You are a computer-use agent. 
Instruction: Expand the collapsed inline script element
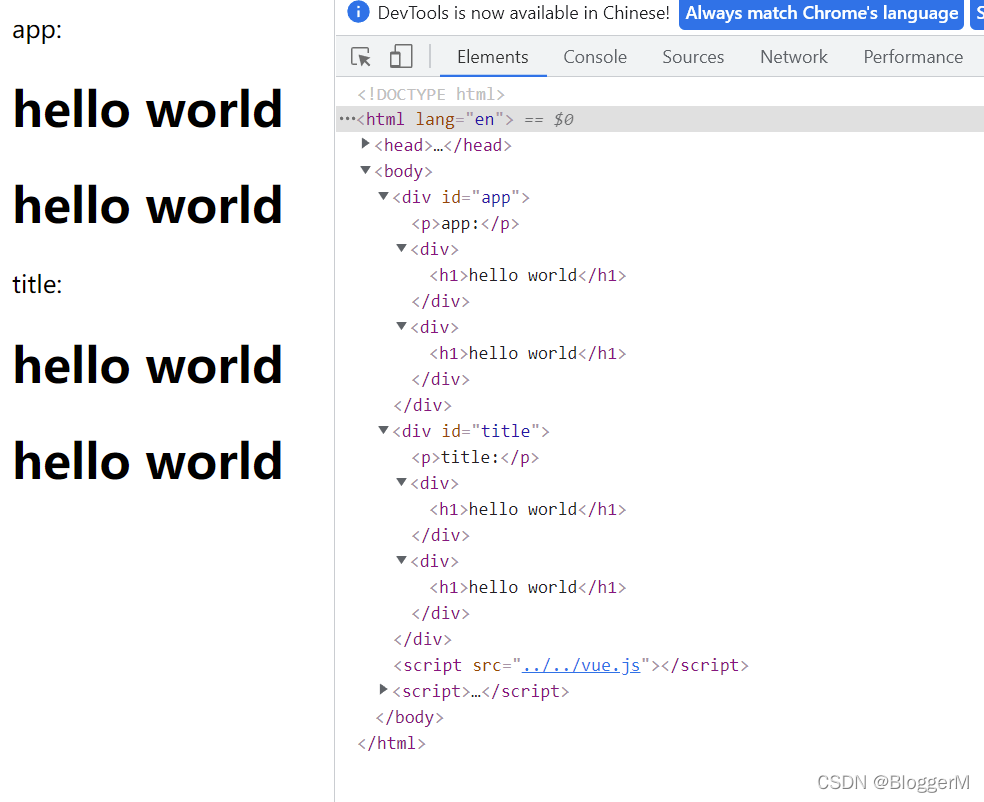383,690
